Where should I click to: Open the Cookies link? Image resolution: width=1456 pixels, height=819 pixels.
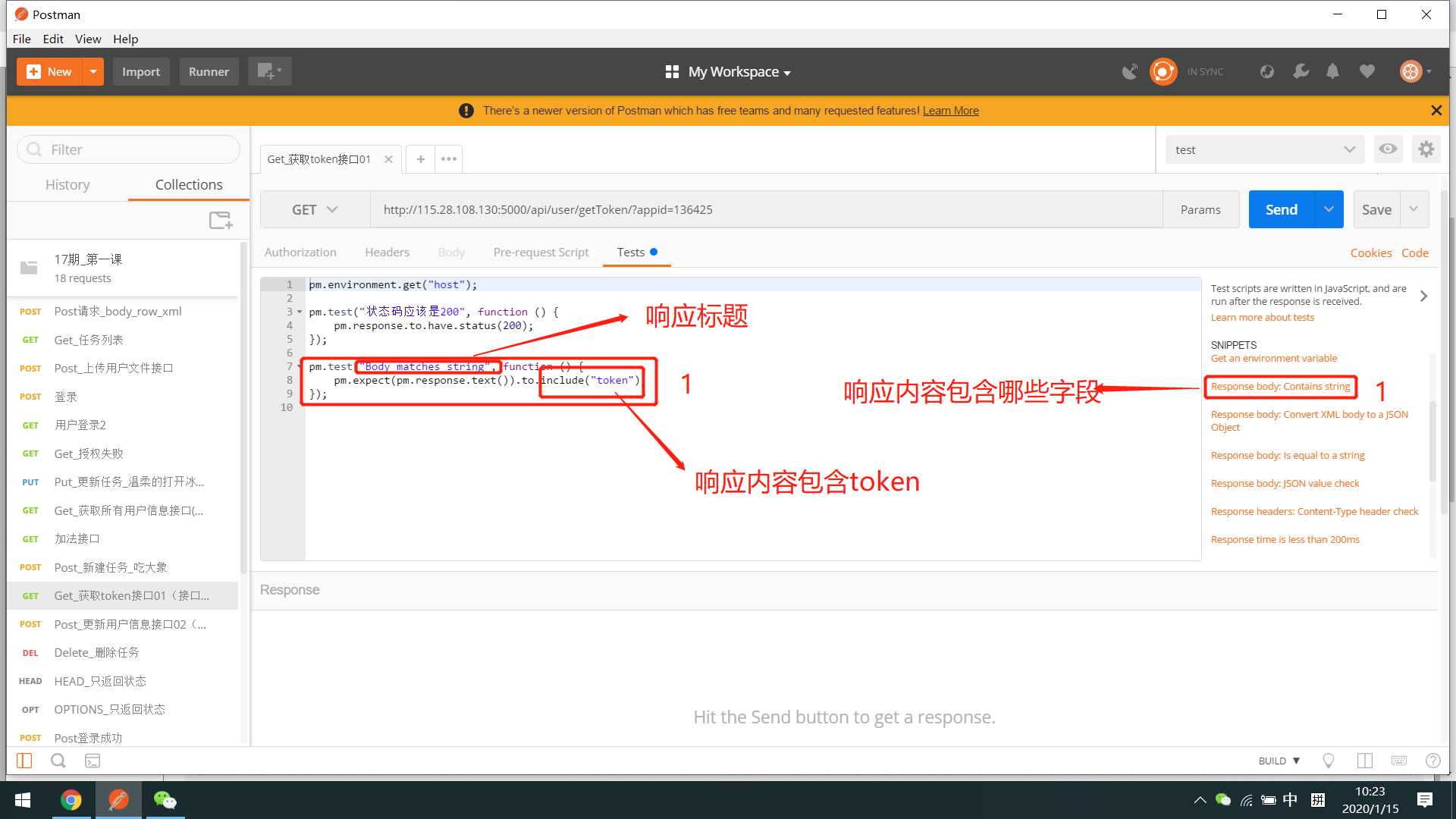click(x=1371, y=253)
